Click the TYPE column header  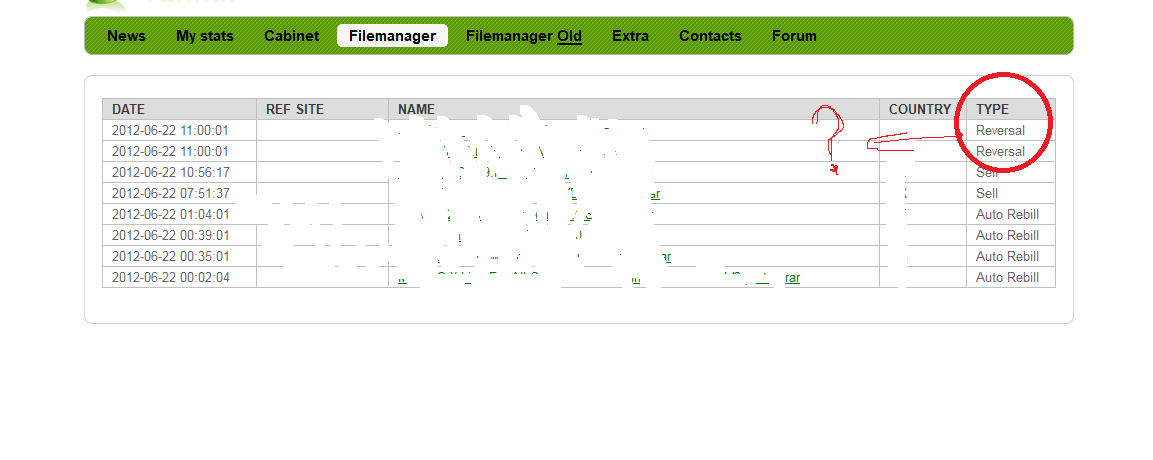click(992, 109)
